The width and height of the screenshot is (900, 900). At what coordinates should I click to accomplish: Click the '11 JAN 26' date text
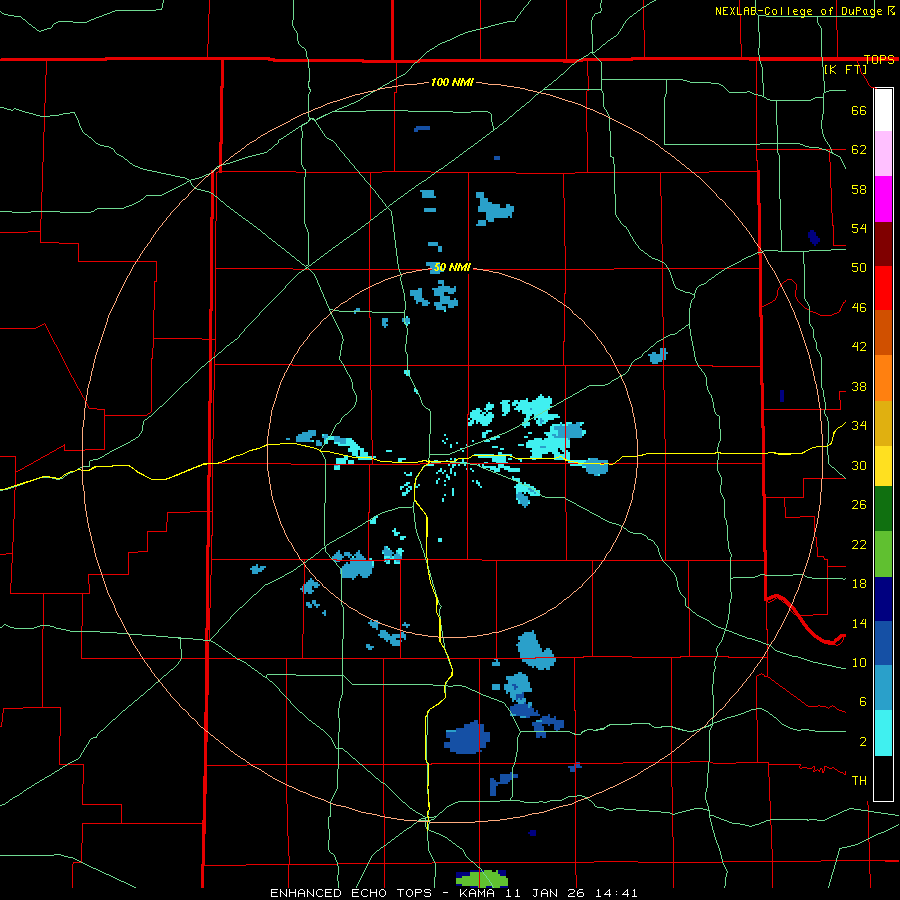click(544, 893)
